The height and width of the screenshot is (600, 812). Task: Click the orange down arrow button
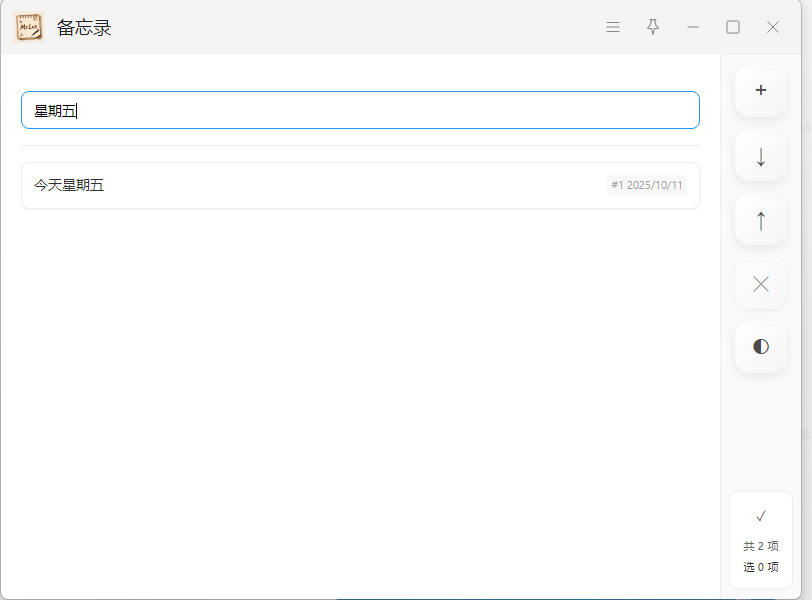point(760,156)
